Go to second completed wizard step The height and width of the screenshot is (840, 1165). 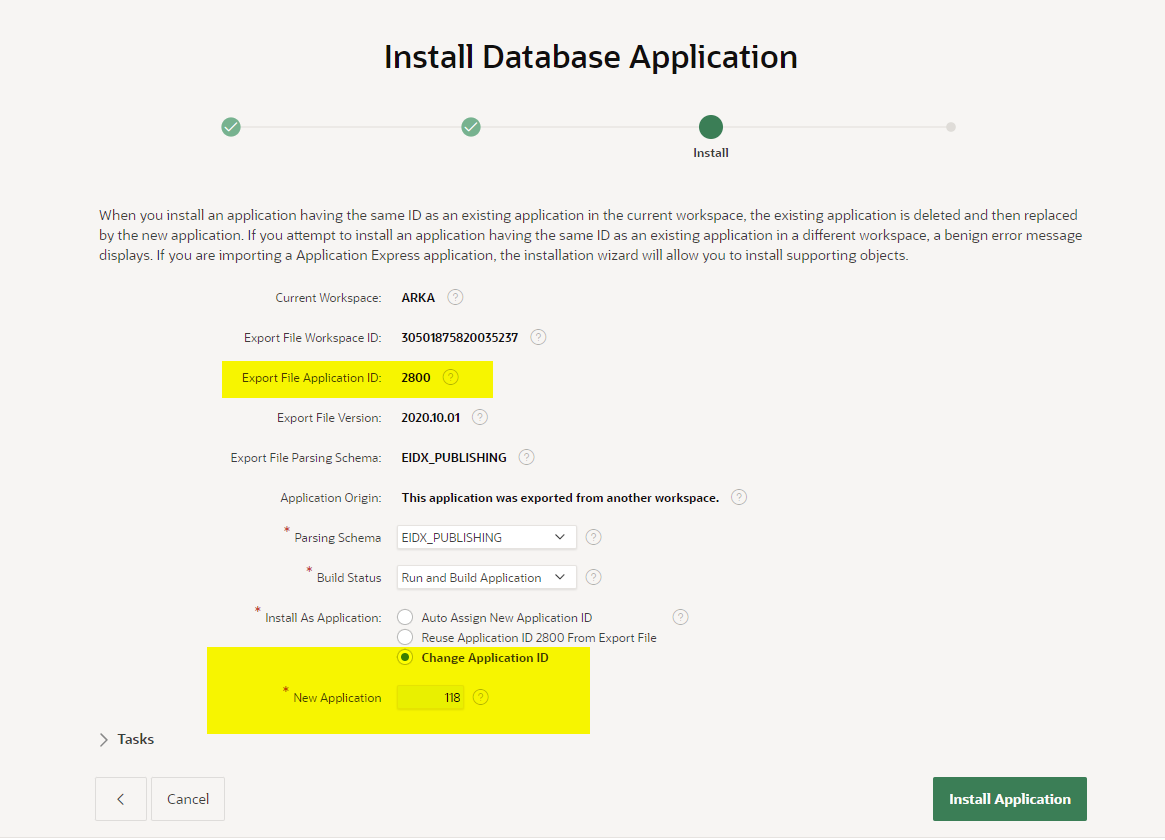coord(471,127)
